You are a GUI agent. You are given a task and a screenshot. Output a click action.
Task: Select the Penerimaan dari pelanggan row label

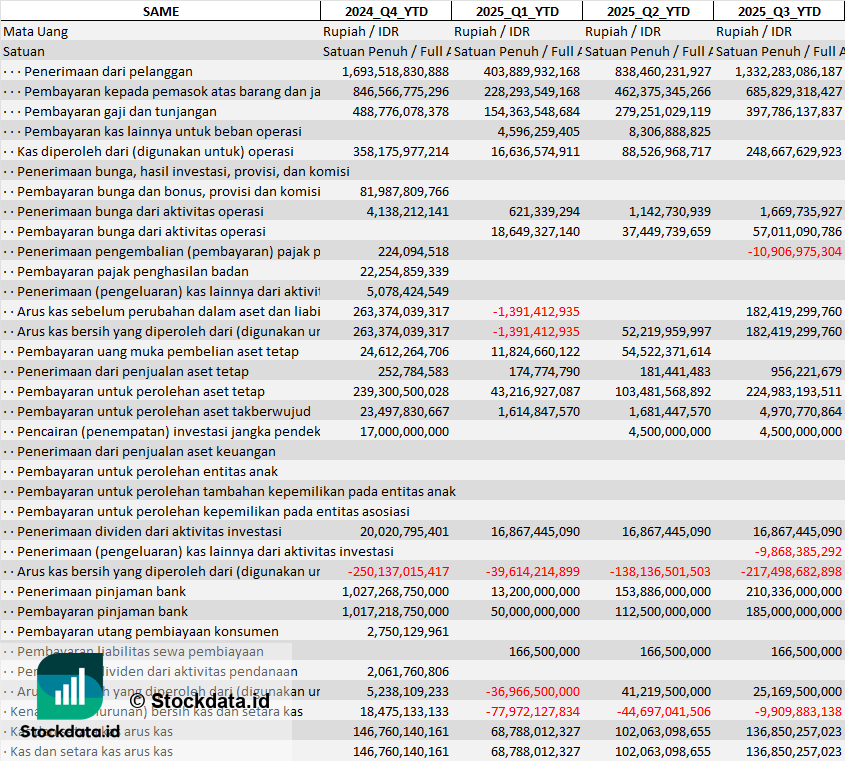[x=108, y=71]
